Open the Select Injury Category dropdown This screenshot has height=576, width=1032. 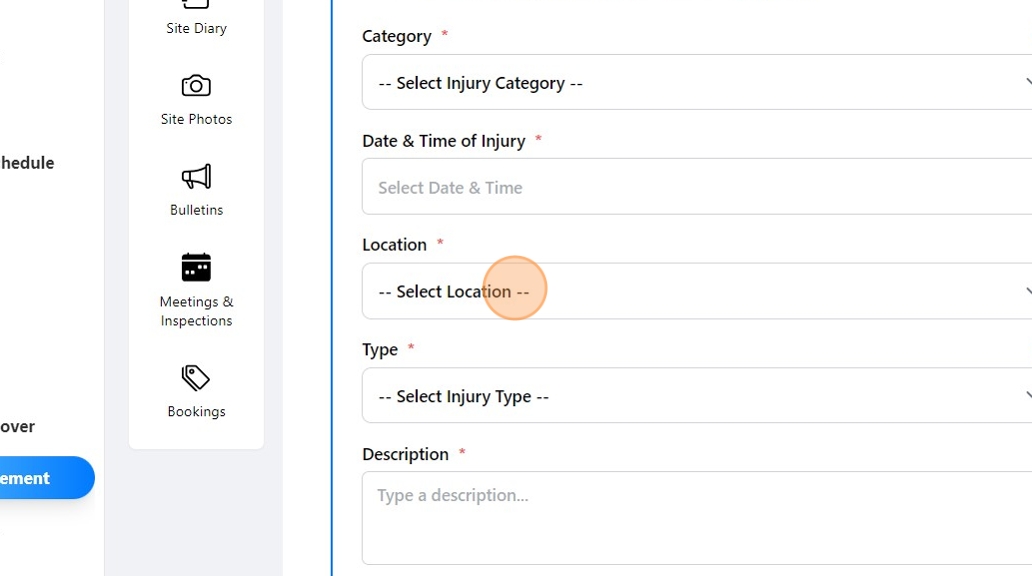pyautogui.click(x=697, y=82)
